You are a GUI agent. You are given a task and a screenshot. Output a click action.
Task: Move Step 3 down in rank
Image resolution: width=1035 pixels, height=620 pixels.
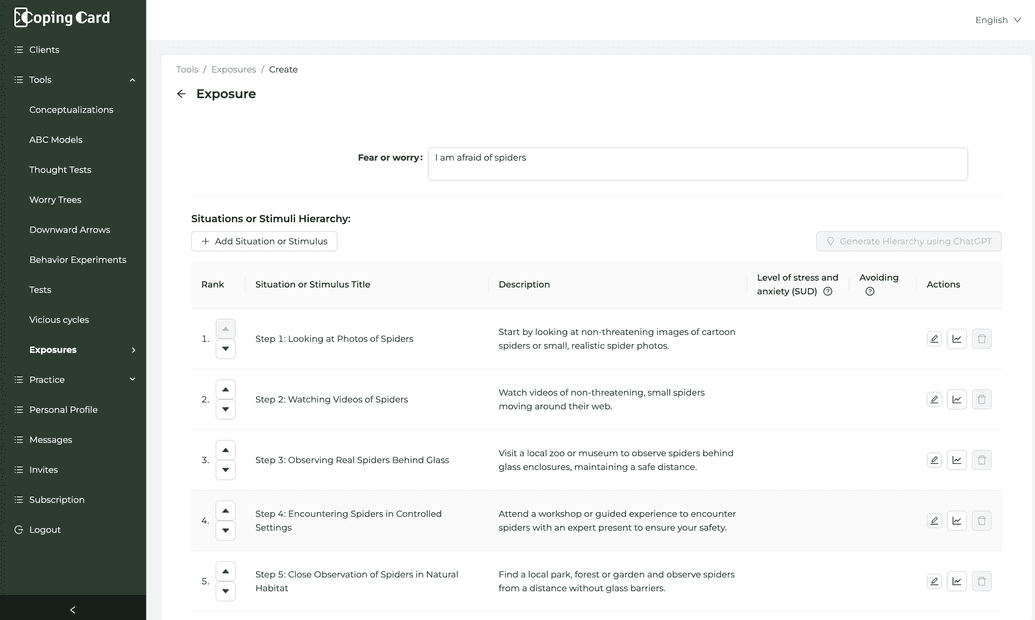click(x=226, y=470)
